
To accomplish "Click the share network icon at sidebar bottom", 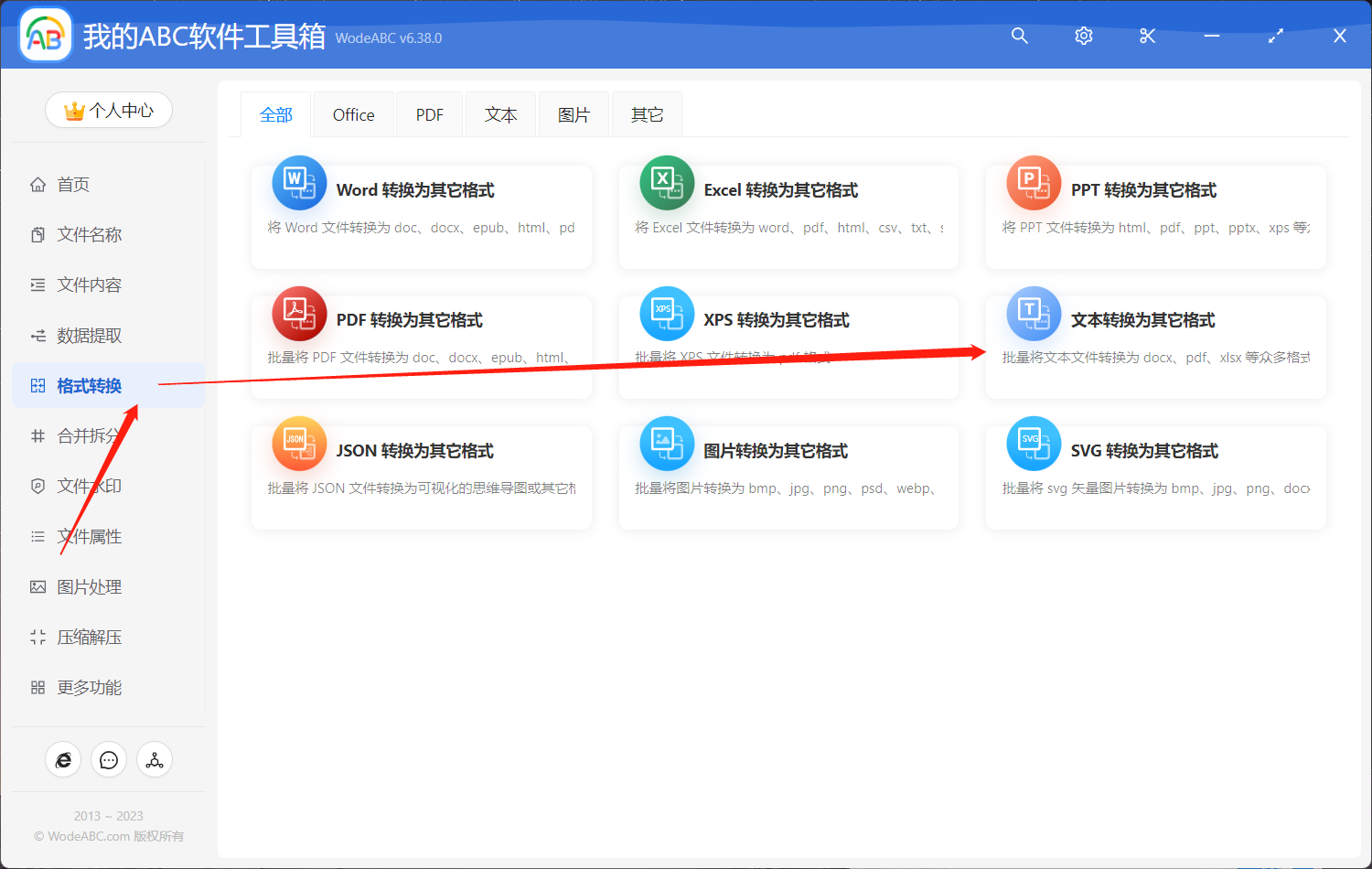I will coord(155,759).
